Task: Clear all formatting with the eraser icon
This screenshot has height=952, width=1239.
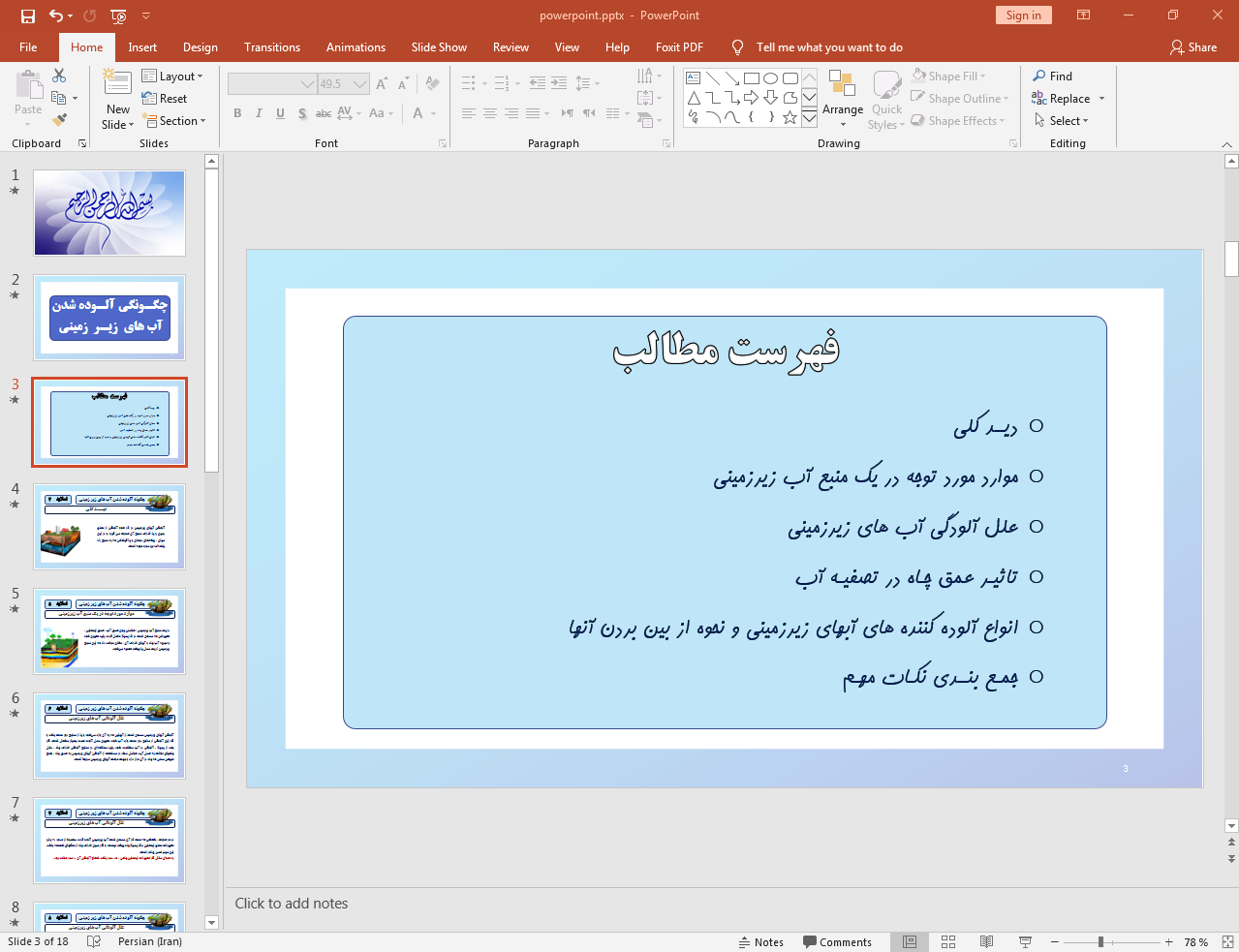Action: pyautogui.click(x=433, y=84)
